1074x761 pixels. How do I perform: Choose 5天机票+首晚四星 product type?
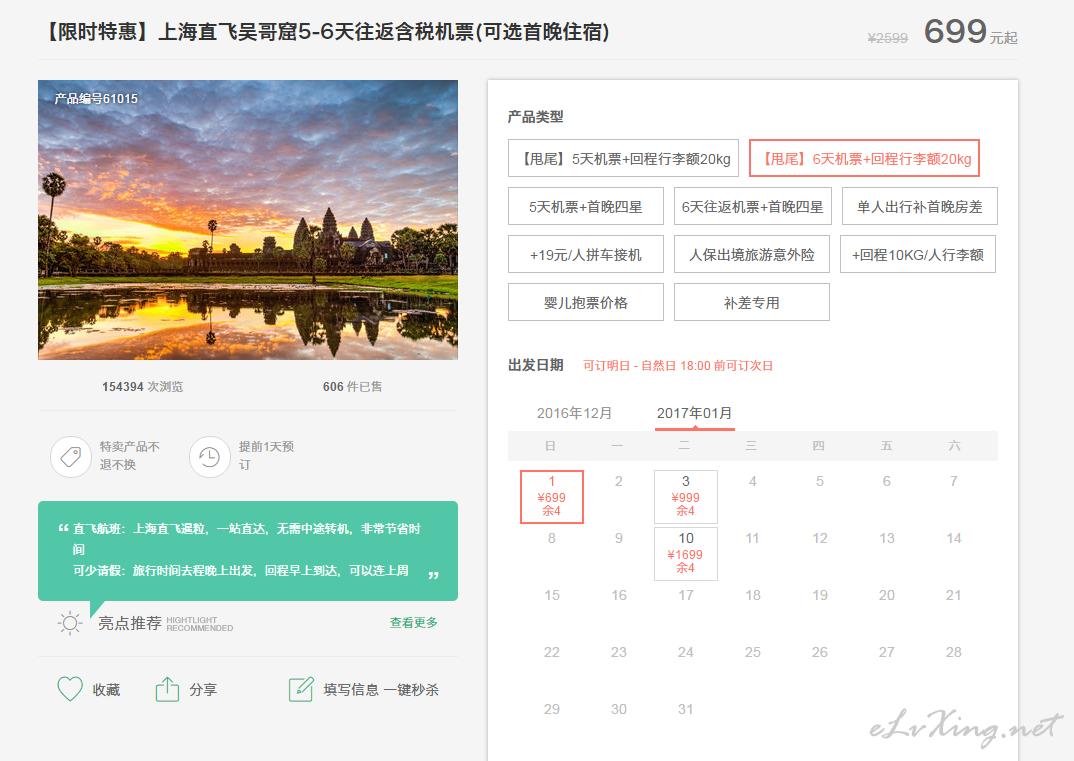(586, 206)
